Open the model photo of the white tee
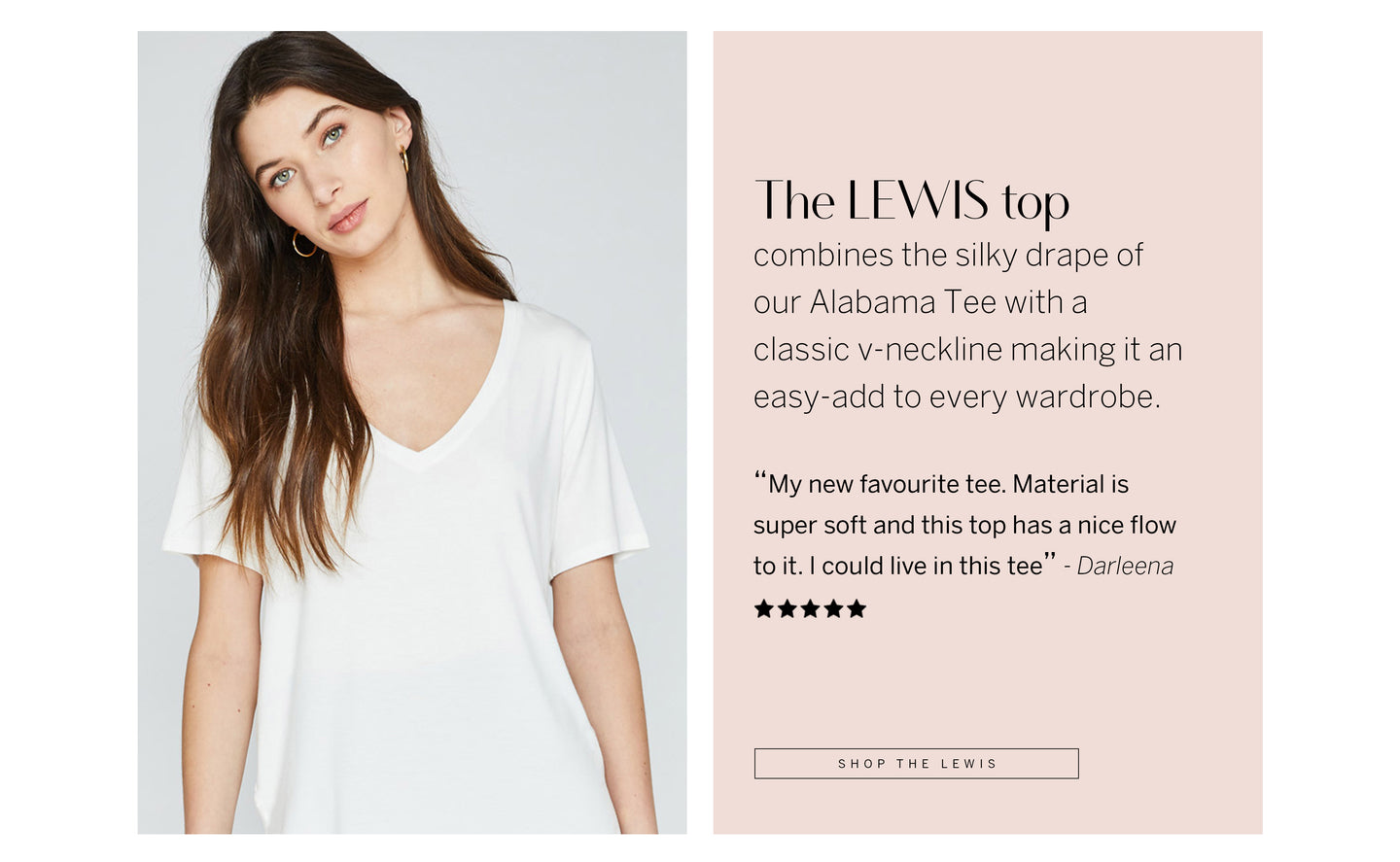The width and height of the screenshot is (1400, 862). point(412,432)
